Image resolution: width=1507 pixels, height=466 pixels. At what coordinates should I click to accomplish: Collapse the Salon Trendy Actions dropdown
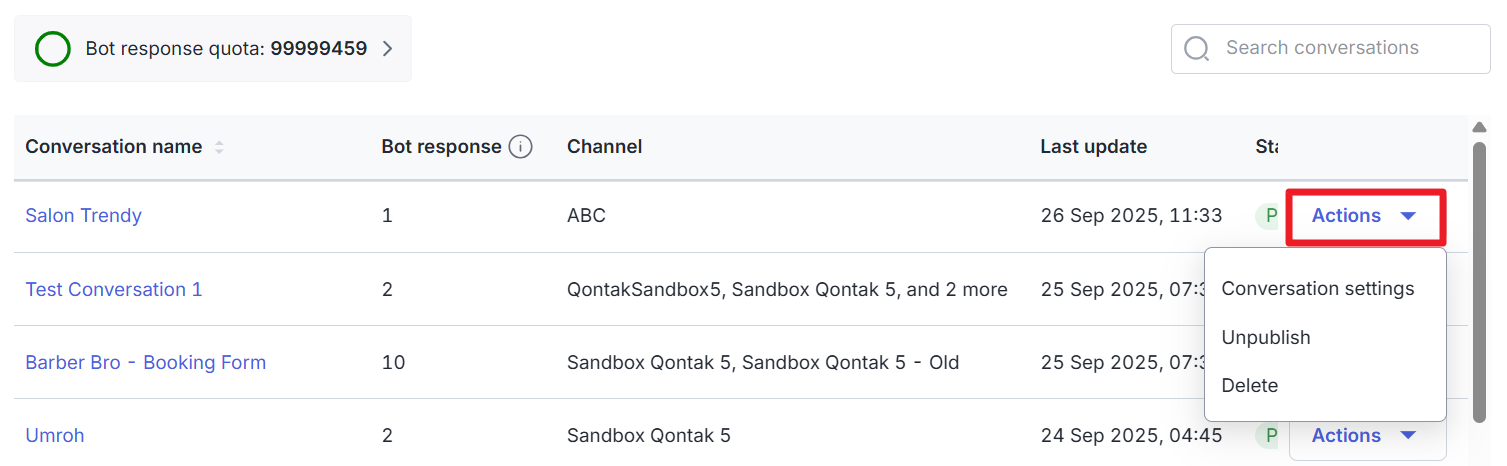point(1365,216)
